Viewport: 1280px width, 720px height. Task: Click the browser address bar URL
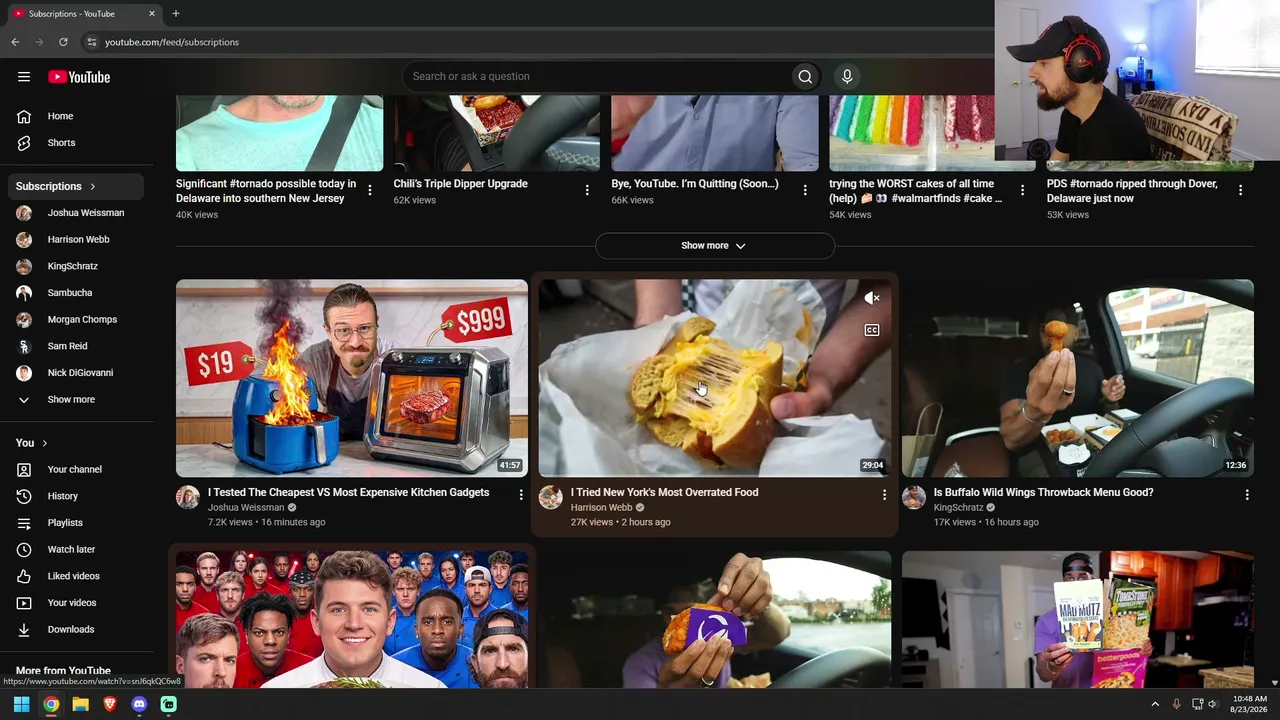[x=172, y=42]
